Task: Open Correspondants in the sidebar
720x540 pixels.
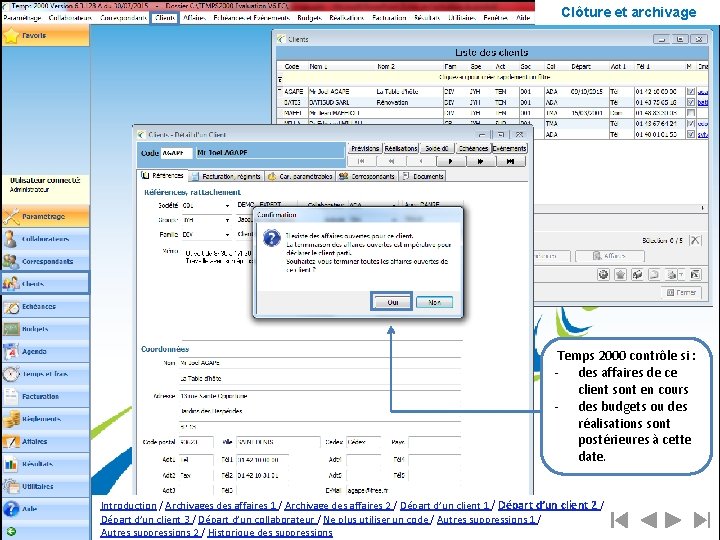Action: click(x=45, y=261)
